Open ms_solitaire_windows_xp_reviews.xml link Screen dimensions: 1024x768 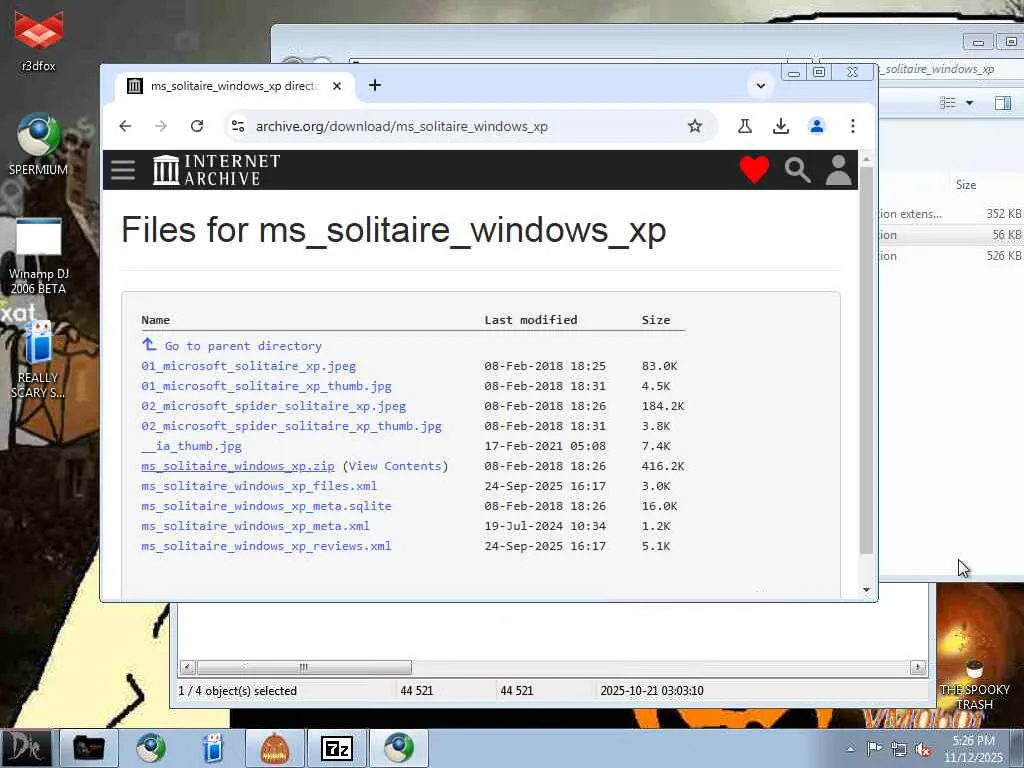point(266,546)
